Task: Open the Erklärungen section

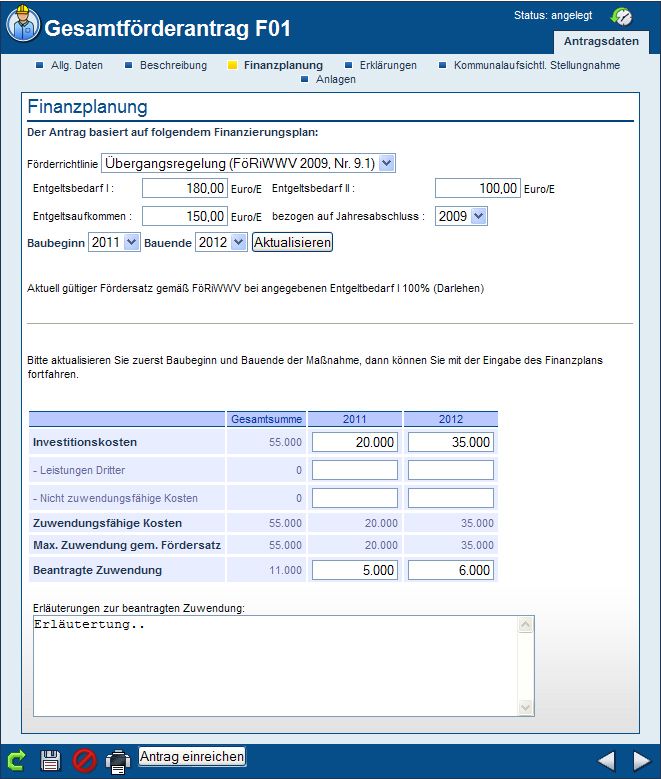Action: point(388,65)
